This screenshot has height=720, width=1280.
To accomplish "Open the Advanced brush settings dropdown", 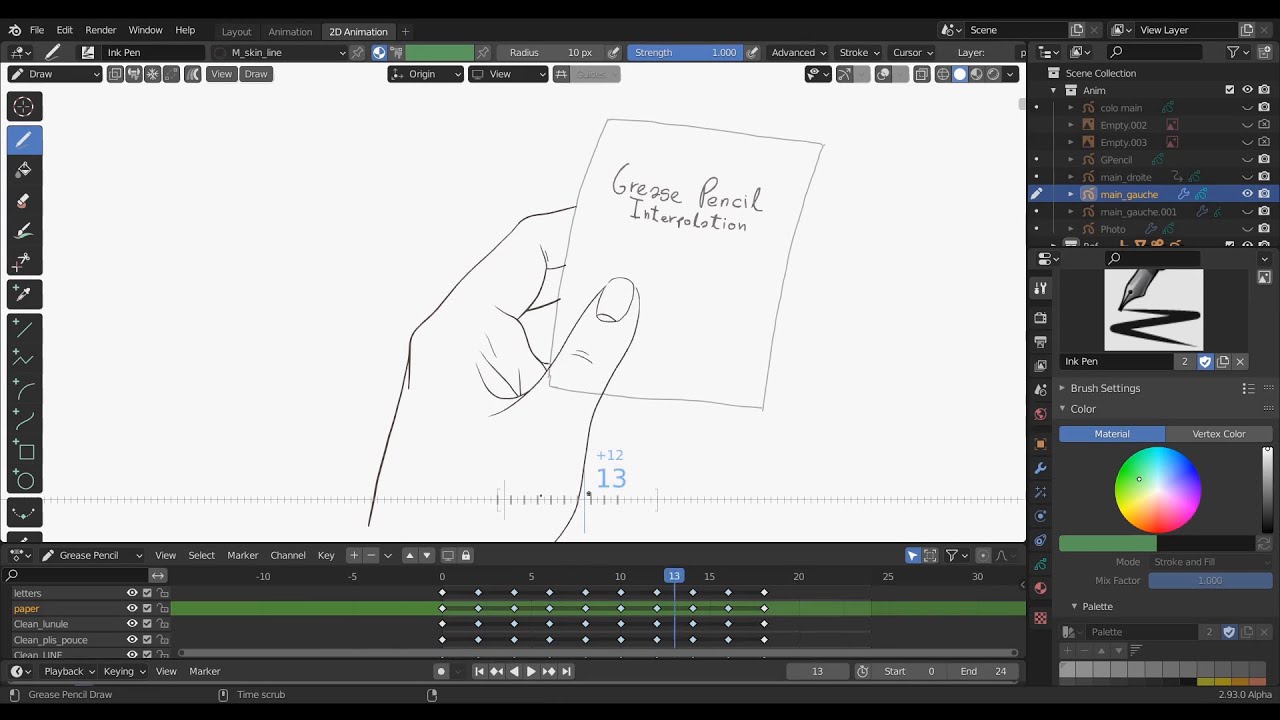I will coord(798,53).
